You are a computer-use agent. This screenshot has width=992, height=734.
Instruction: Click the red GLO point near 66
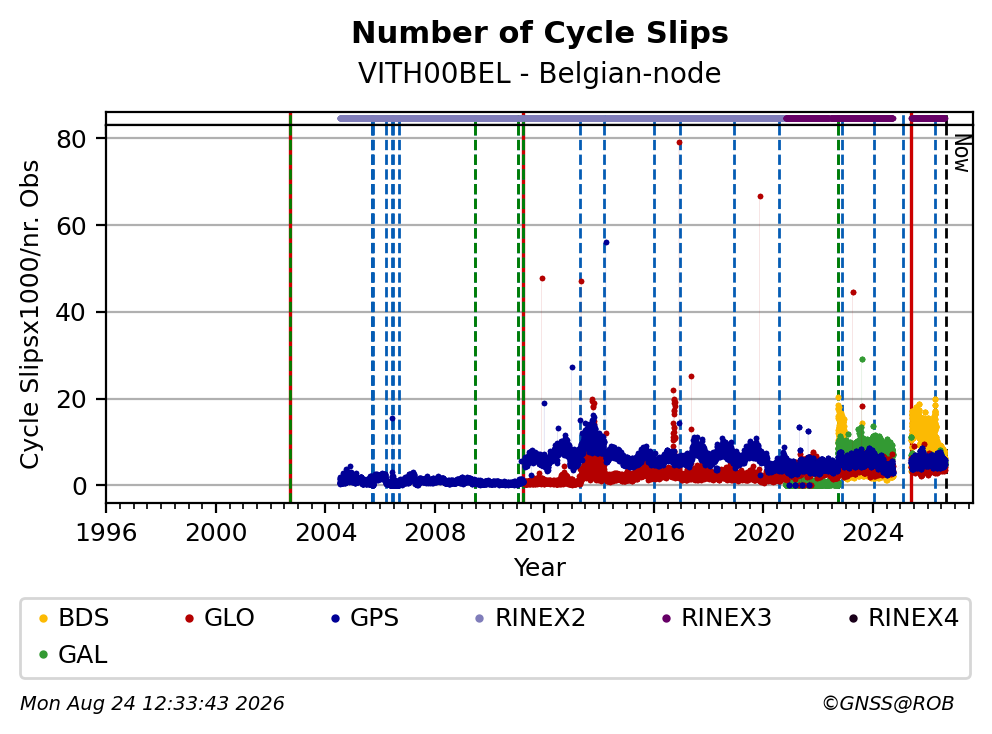pyautogui.click(x=760, y=197)
